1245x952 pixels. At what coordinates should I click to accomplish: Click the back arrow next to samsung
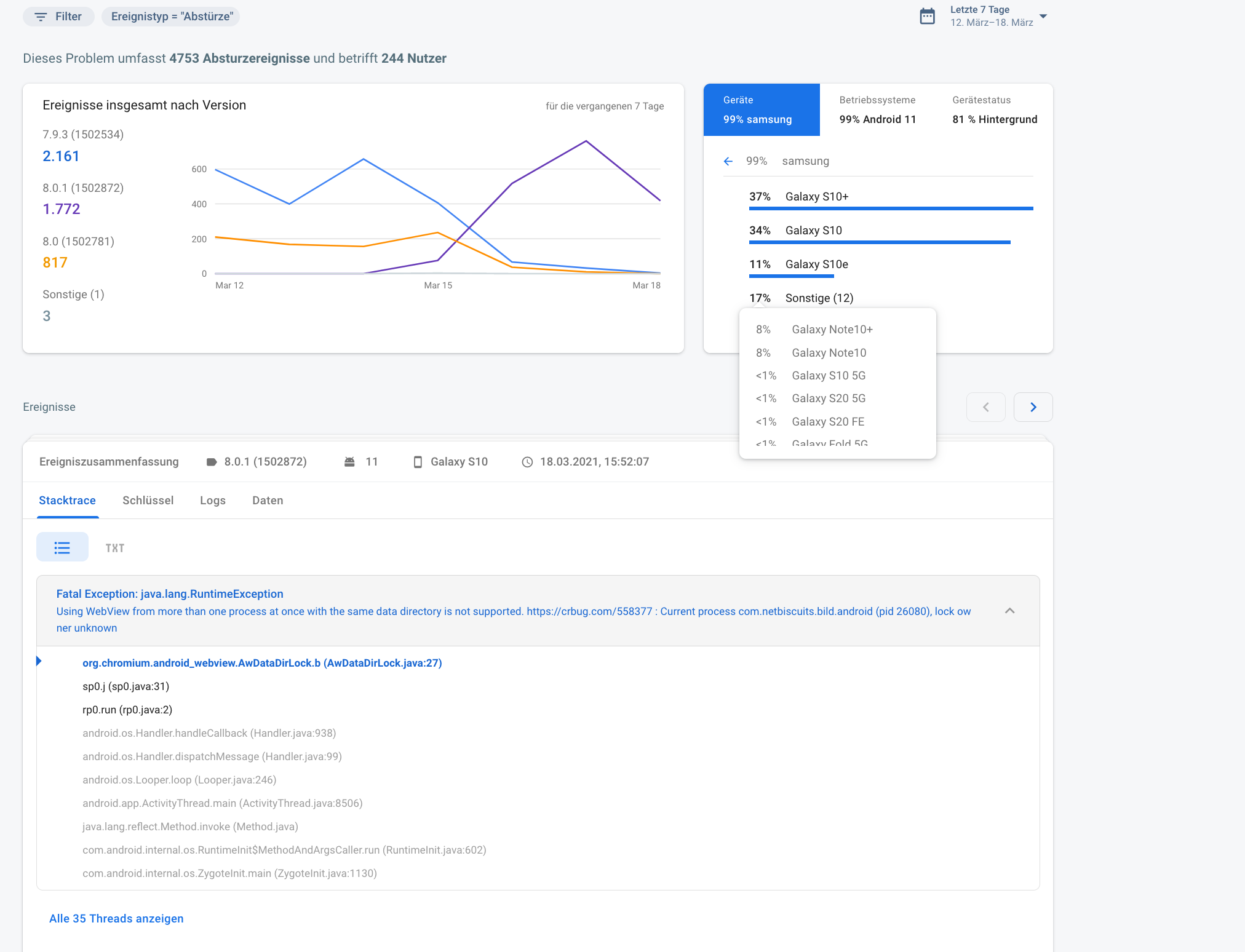click(x=728, y=161)
